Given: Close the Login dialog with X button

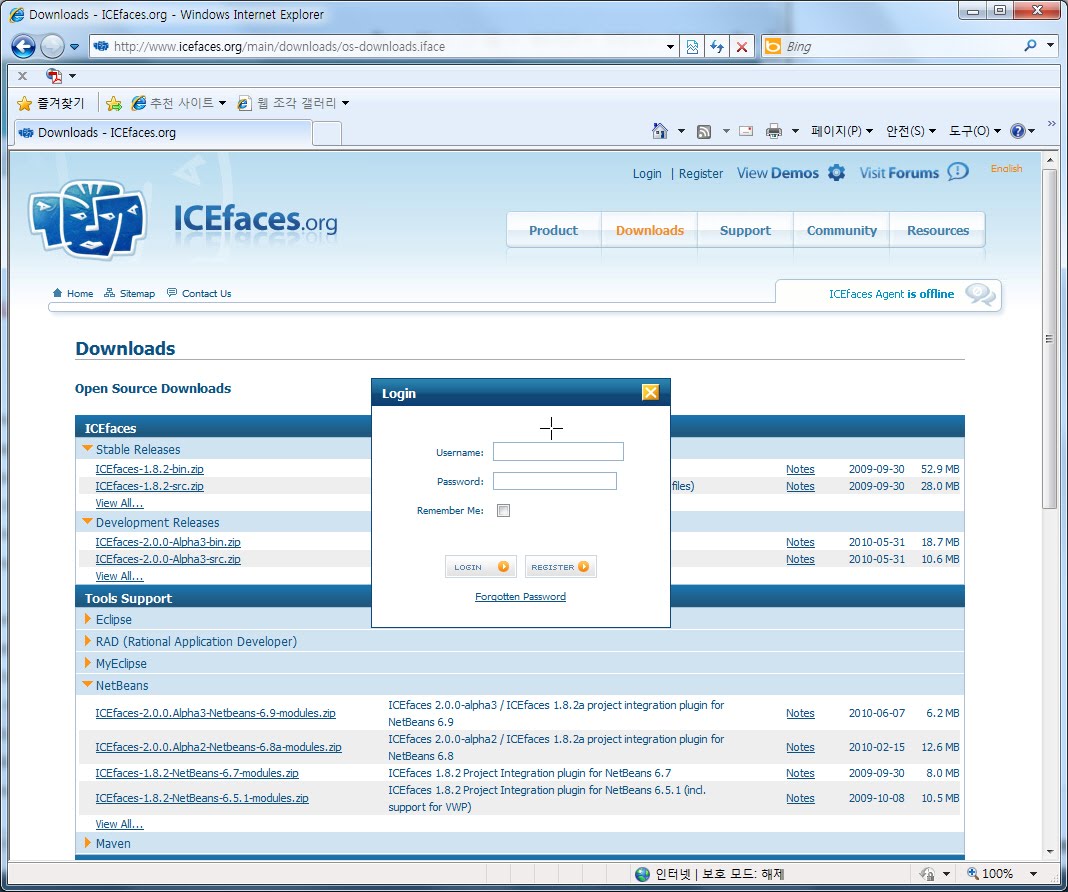Looking at the screenshot, I should [650, 392].
